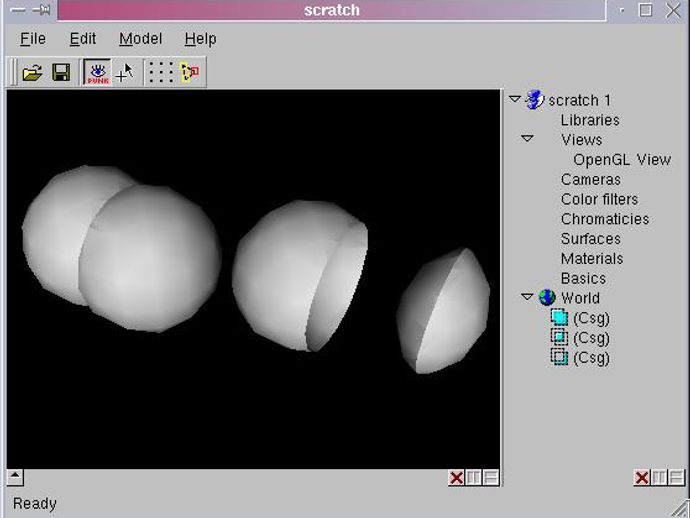Click the Ready status bar text
This screenshot has width=690, height=518.
click(35, 503)
